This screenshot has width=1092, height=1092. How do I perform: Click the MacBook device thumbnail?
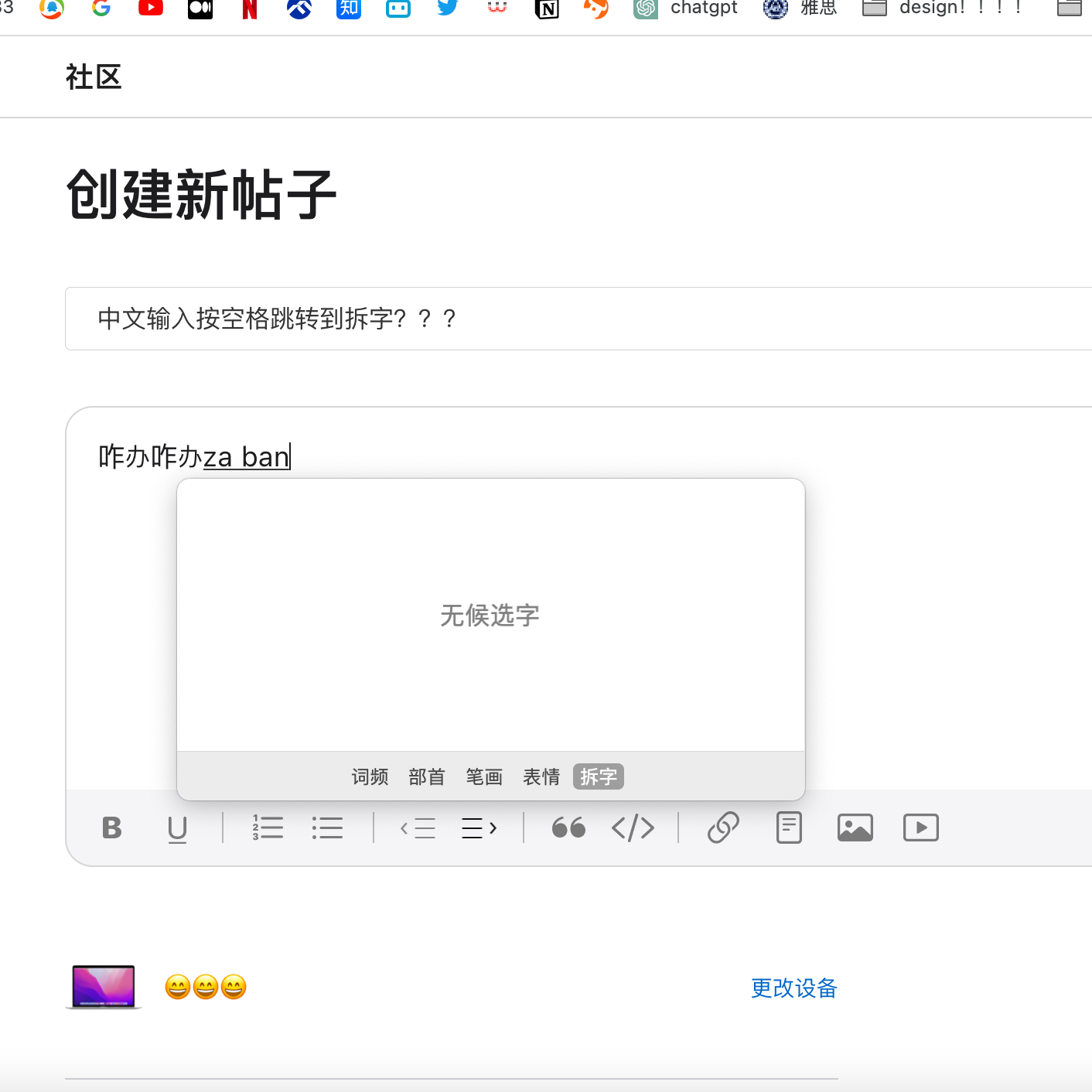click(104, 987)
